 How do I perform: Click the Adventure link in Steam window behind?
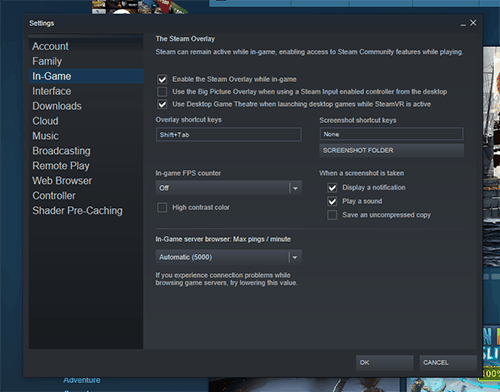[82, 380]
